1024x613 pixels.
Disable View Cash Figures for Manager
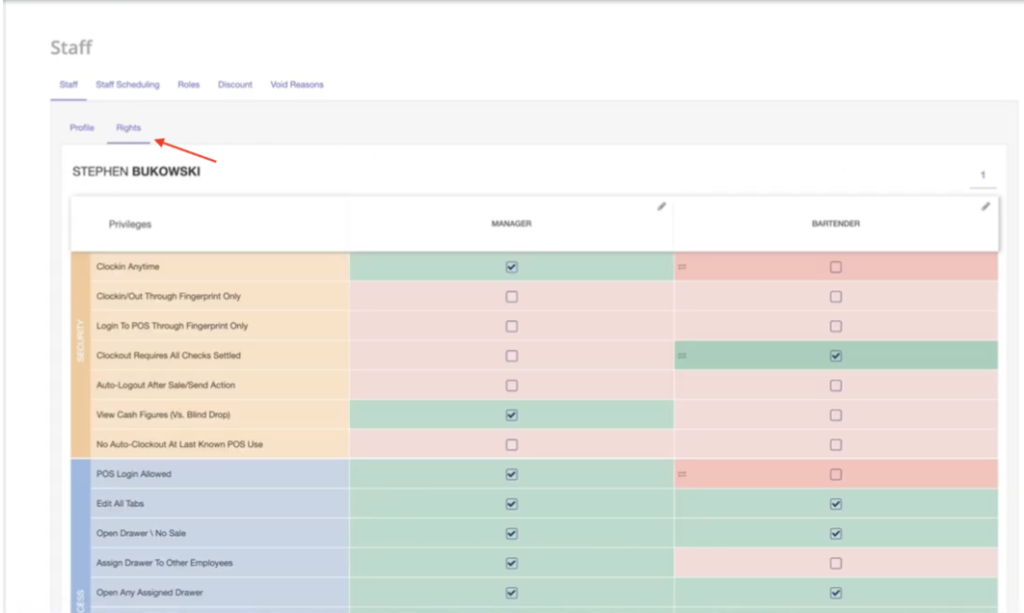511,414
